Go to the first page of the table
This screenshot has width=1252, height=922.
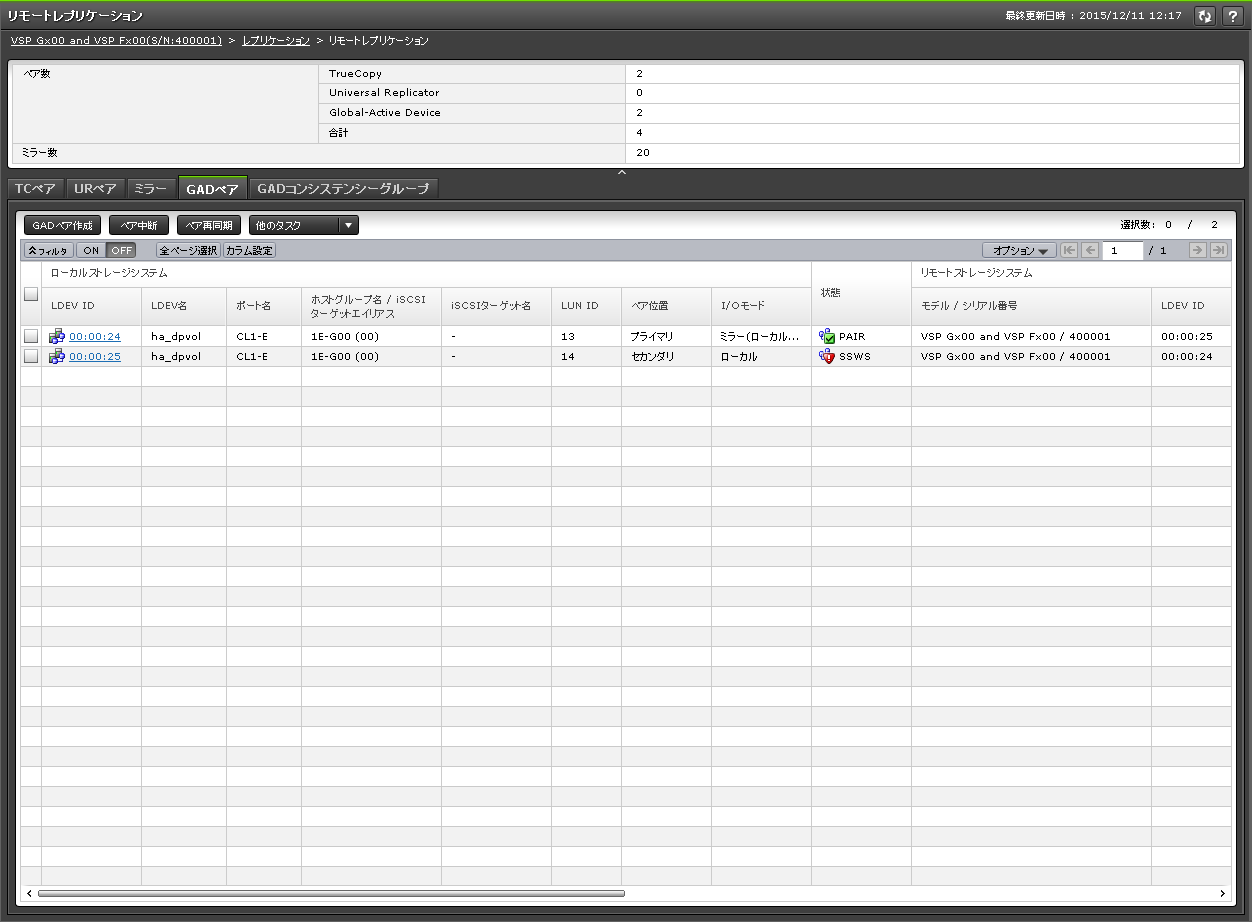(1069, 251)
